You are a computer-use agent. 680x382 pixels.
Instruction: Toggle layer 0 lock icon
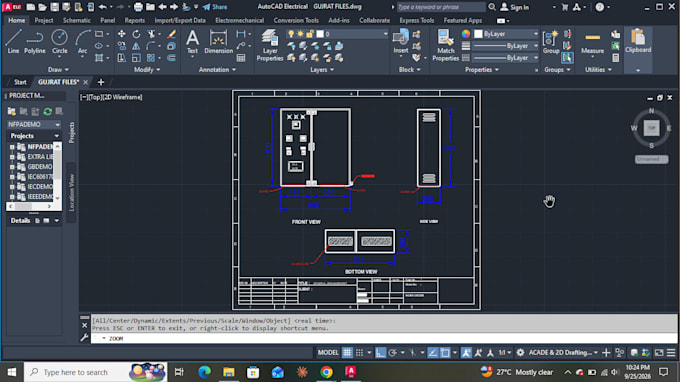click(310, 34)
